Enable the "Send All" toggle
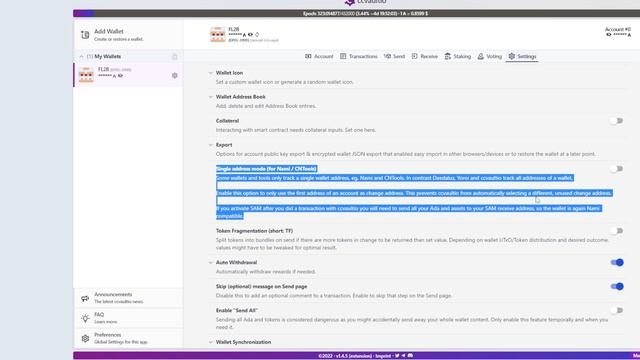Viewport: 640px width, 360px height. (x=616, y=311)
